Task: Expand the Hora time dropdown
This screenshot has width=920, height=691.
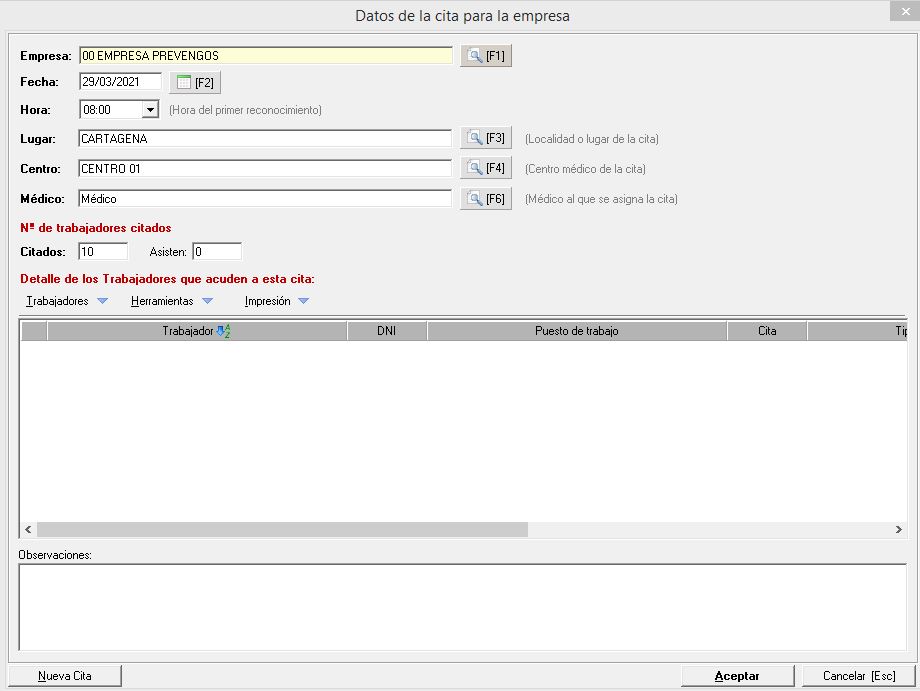Action: (x=151, y=110)
